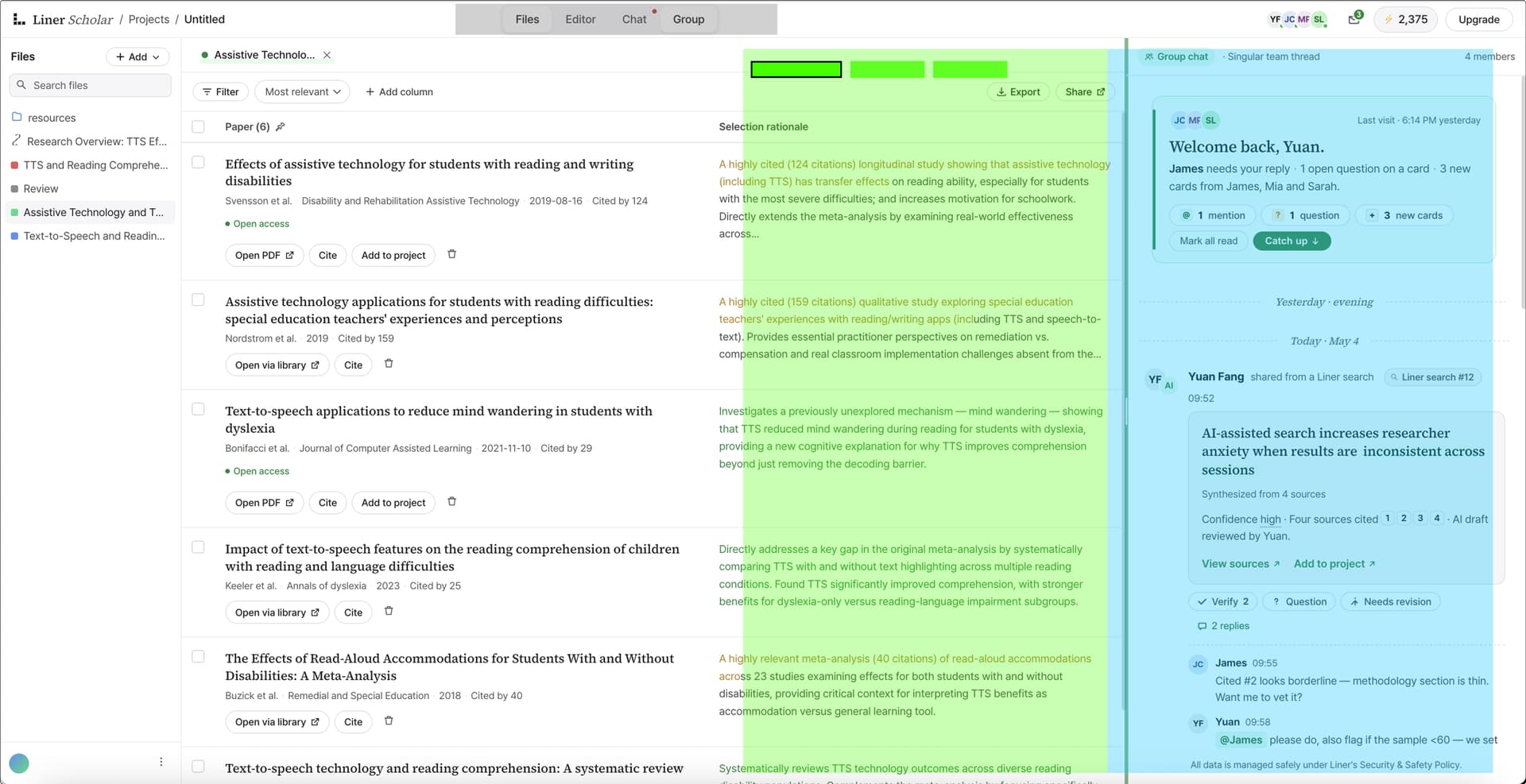This screenshot has width=1526, height=784.
Task: Click the Liner logo icon
Action: point(19,19)
